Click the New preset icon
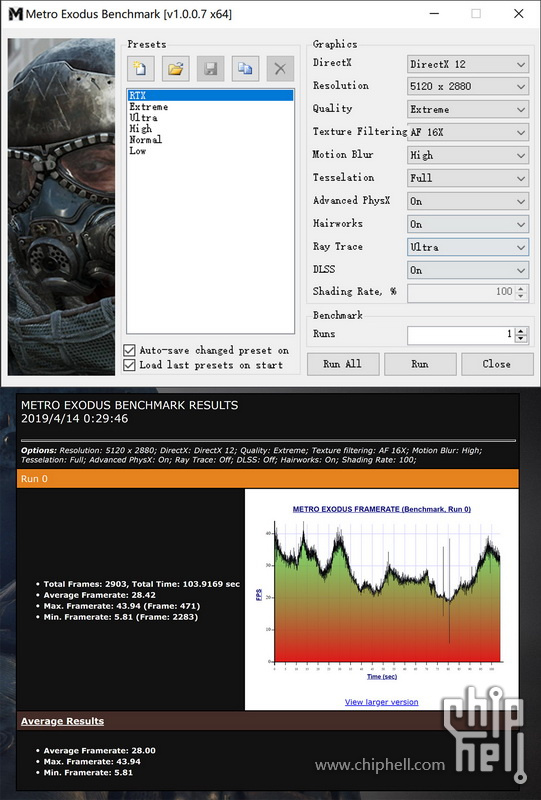Screen dimensions: 541x800 [141, 68]
